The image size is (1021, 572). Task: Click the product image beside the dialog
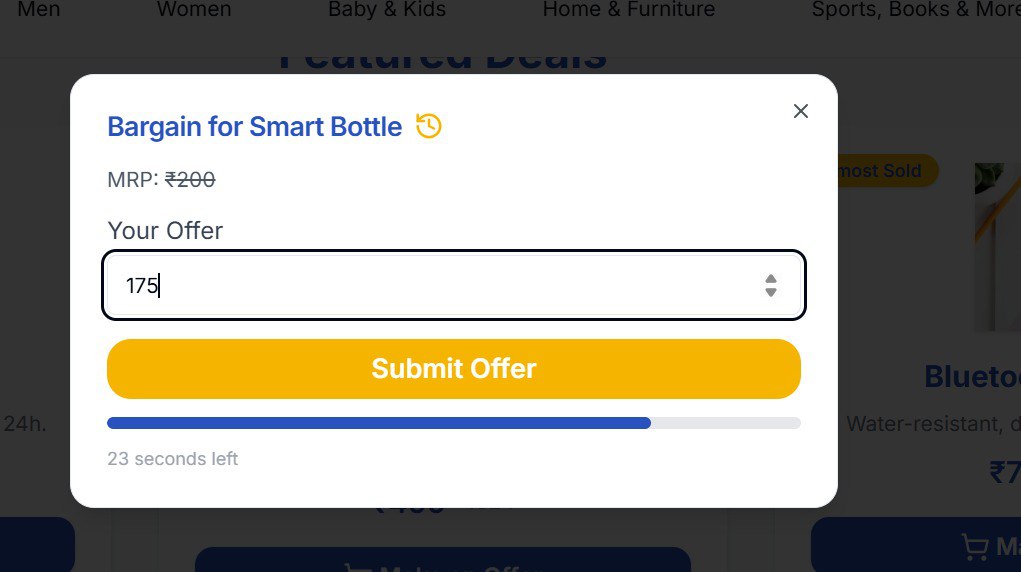coord(997,247)
